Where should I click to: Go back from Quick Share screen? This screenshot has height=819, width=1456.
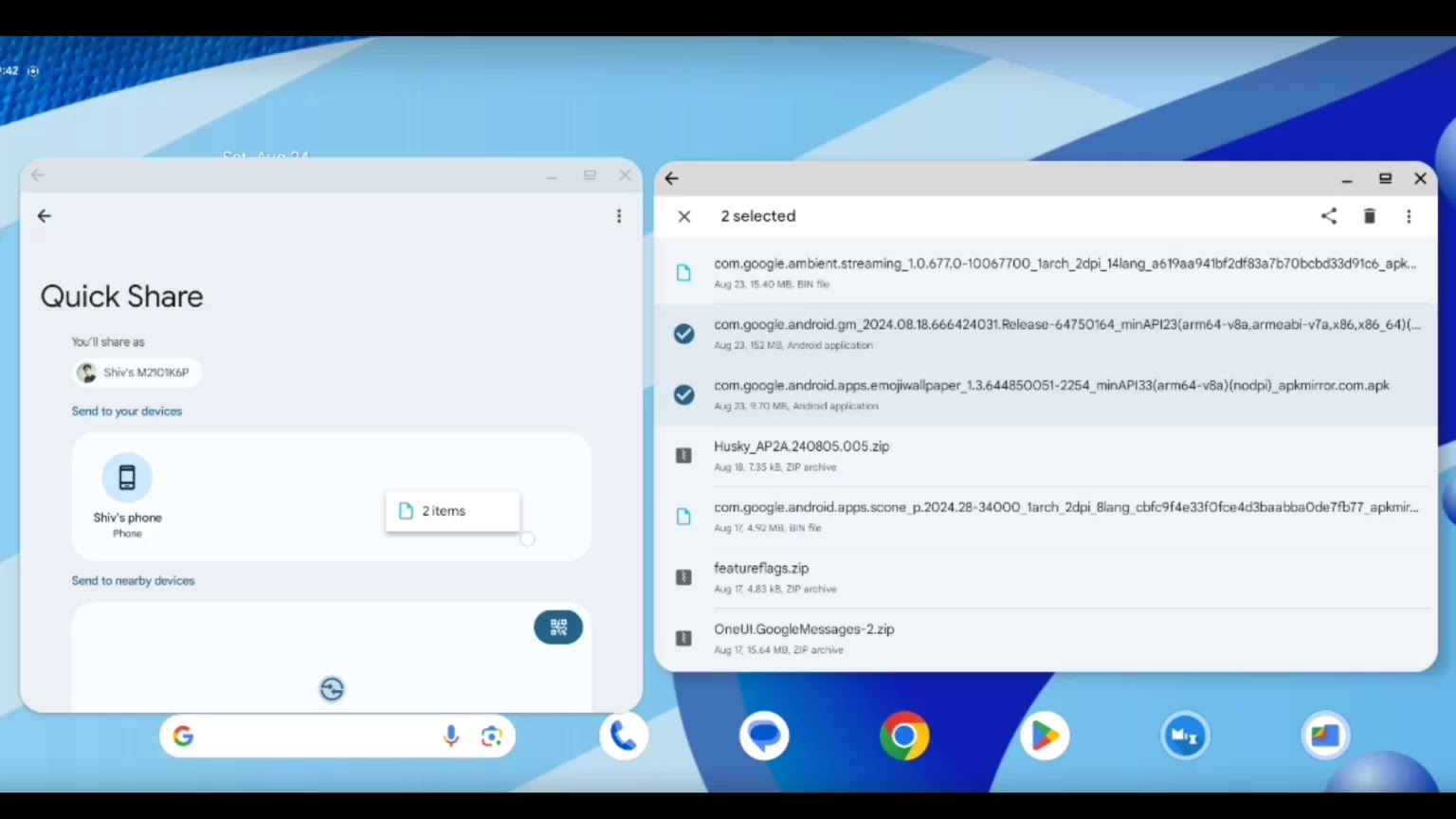(44, 216)
